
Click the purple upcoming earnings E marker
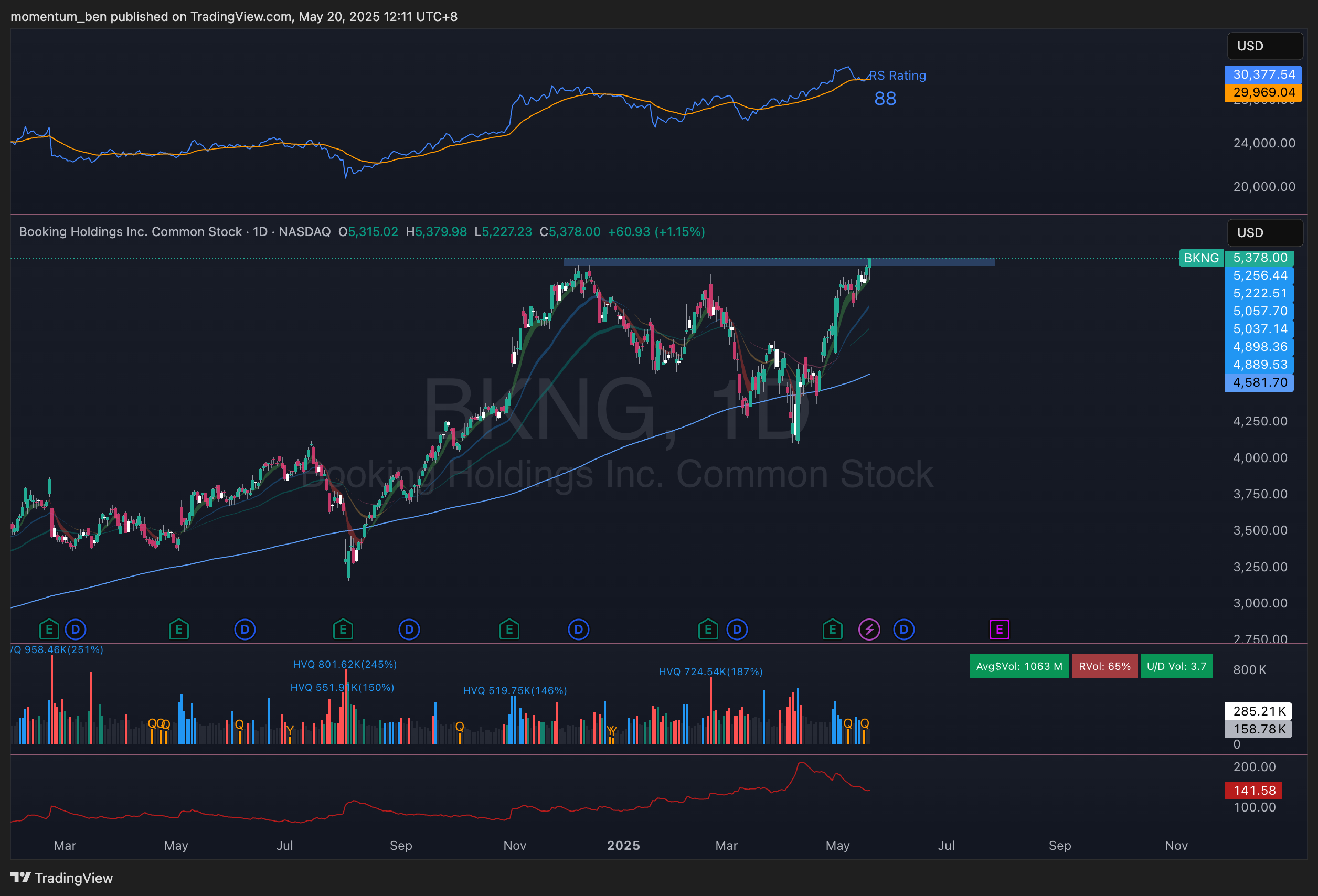(1000, 630)
